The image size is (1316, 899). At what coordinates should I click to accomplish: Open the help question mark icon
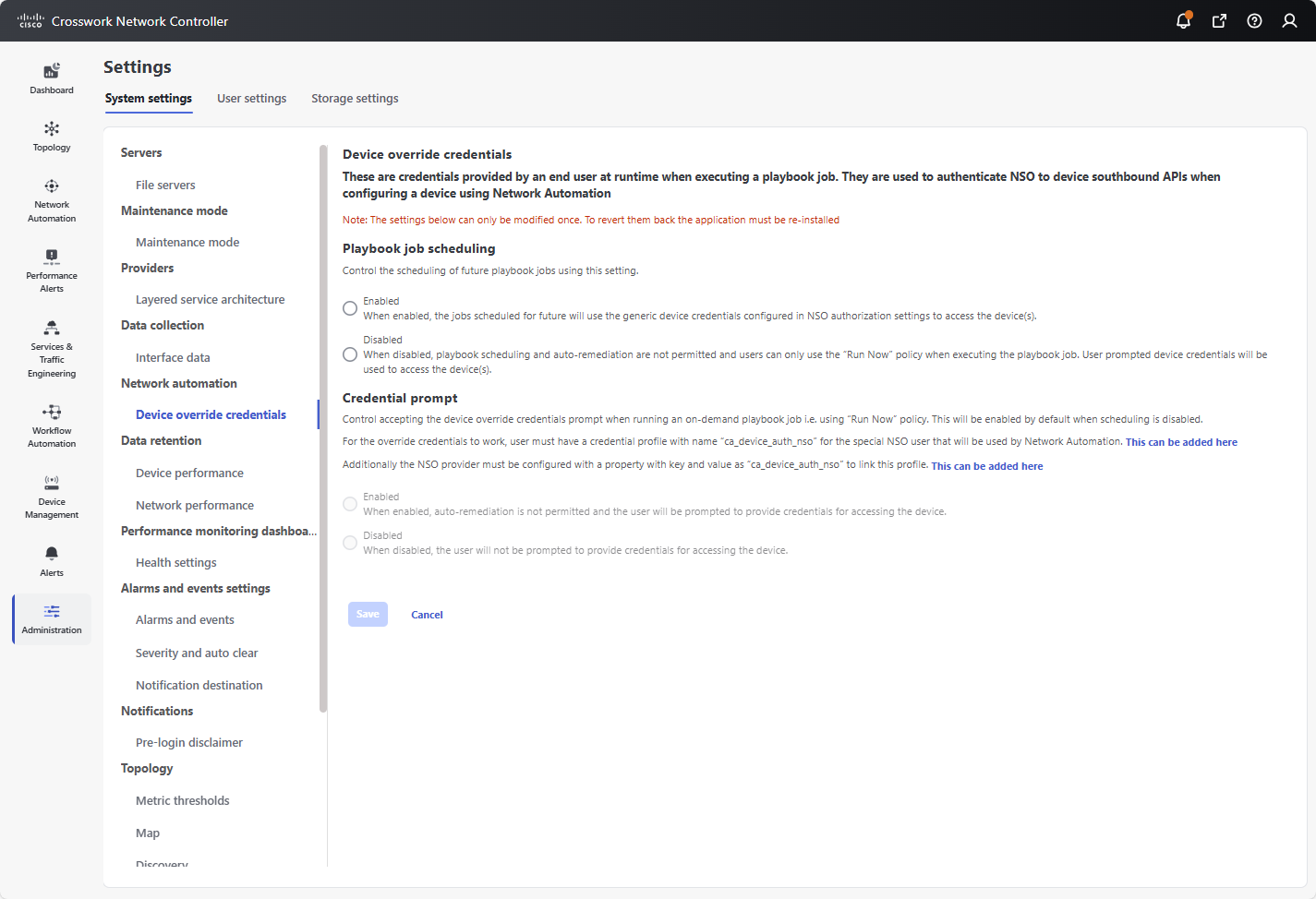pyautogui.click(x=1254, y=20)
